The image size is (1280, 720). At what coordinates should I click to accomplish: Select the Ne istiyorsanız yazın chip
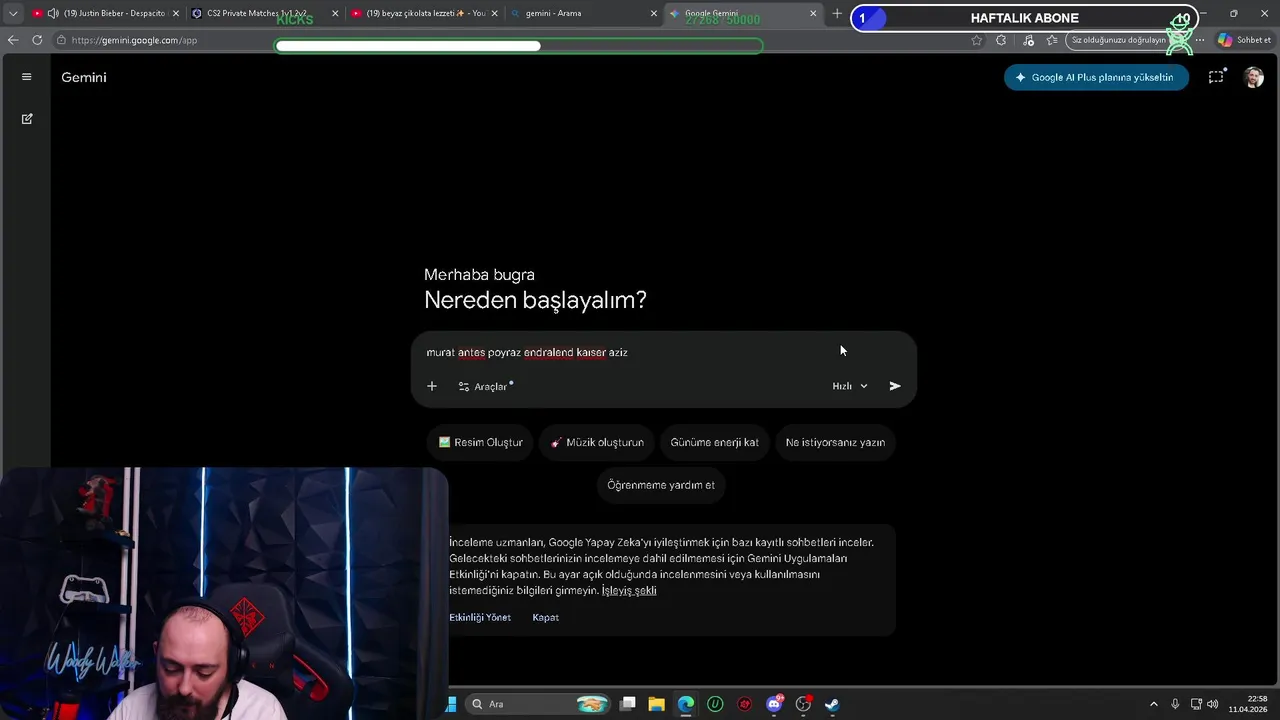pyautogui.click(x=835, y=442)
